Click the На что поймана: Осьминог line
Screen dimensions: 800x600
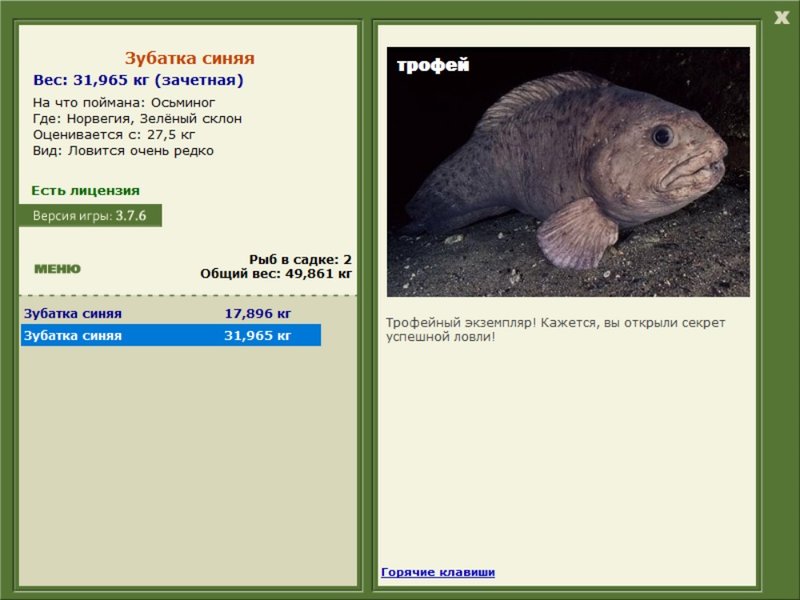tap(124, 103)
